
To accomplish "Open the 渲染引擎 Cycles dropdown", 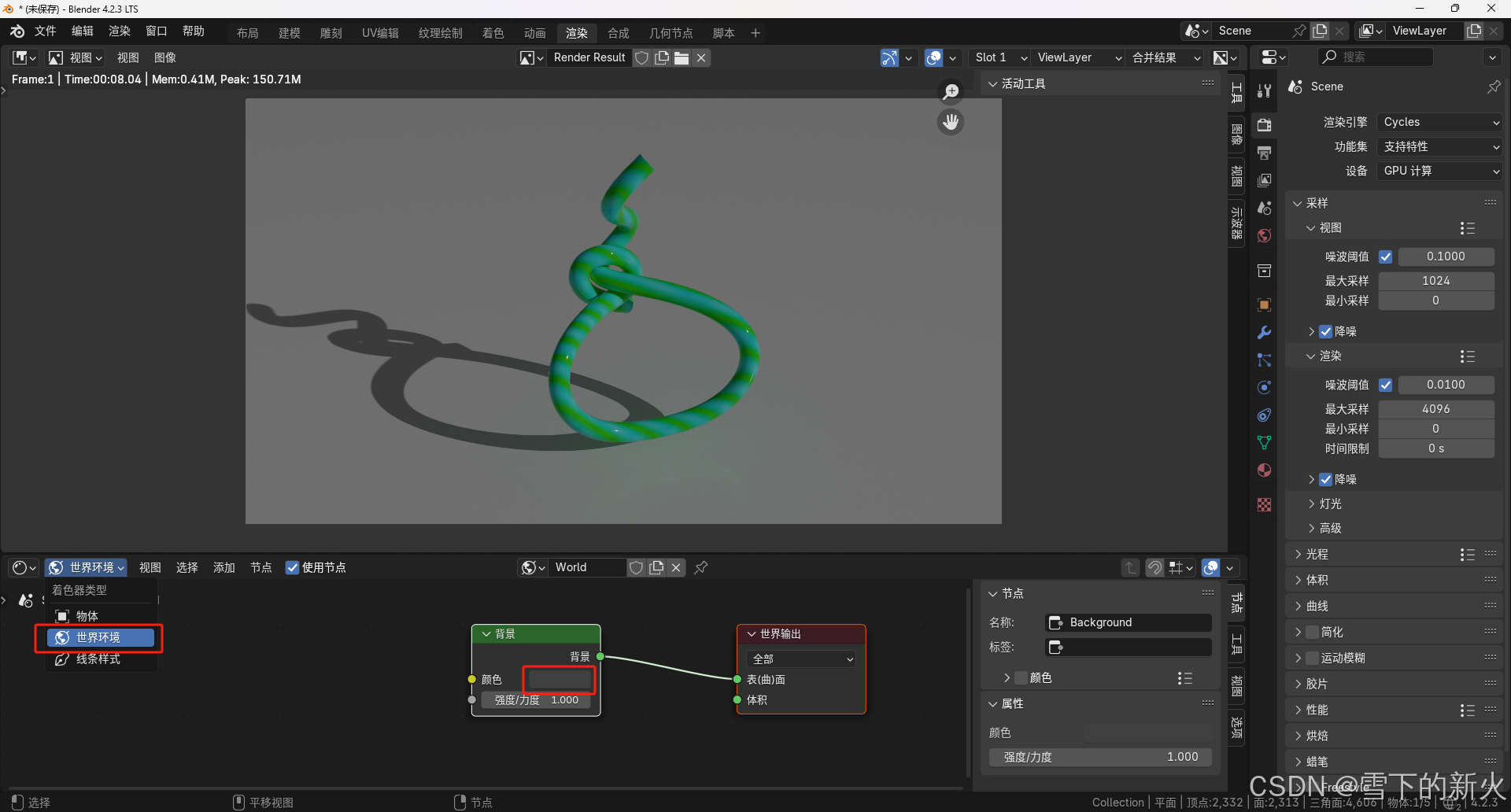I will pyautogui.click(x=1440, y=122).
